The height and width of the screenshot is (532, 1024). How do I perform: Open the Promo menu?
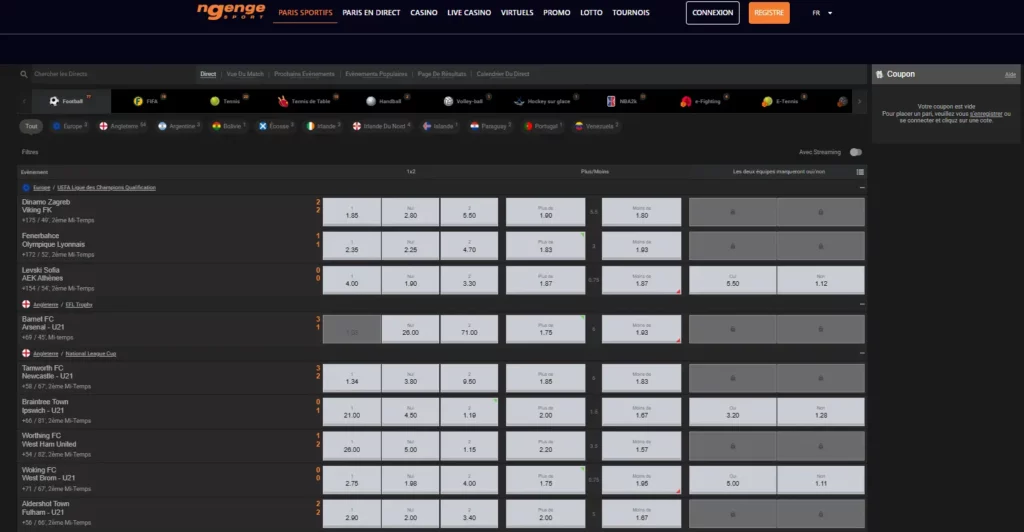pyautogui.click(x=556, y=12)
